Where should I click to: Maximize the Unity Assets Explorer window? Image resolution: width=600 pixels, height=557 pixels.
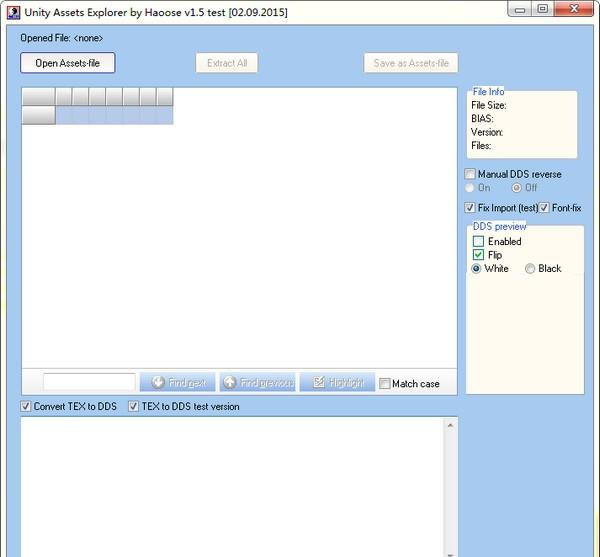coord(543,9)
